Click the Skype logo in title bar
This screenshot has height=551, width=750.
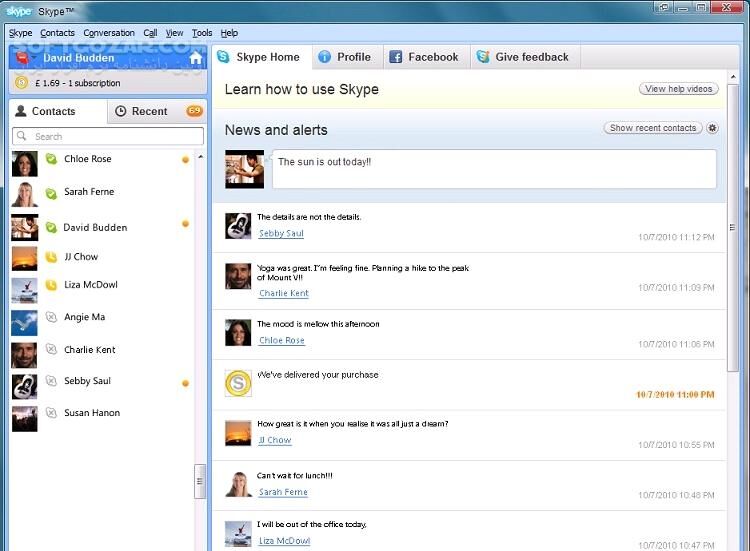pos(19,11)
